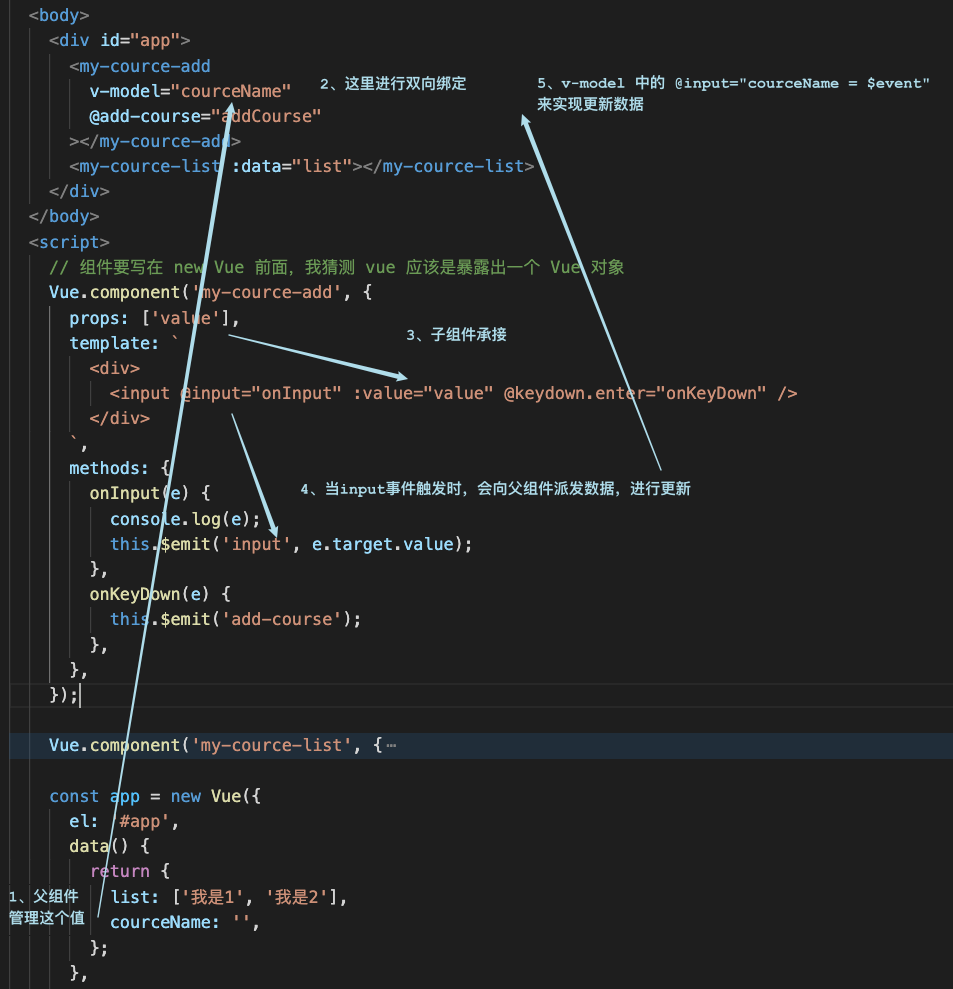Screen dimensions: 953x989
Task: Expand the folded ellipsis after 'my-cource-list', {
Action: tap(391, 746)
